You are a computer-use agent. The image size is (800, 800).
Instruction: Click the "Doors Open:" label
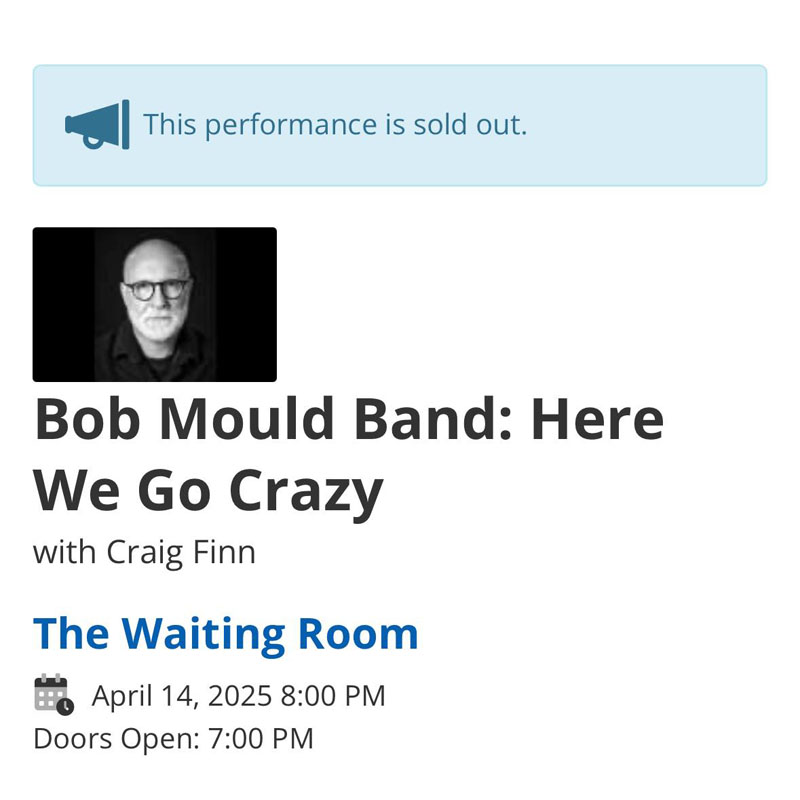tap(115, 739)
